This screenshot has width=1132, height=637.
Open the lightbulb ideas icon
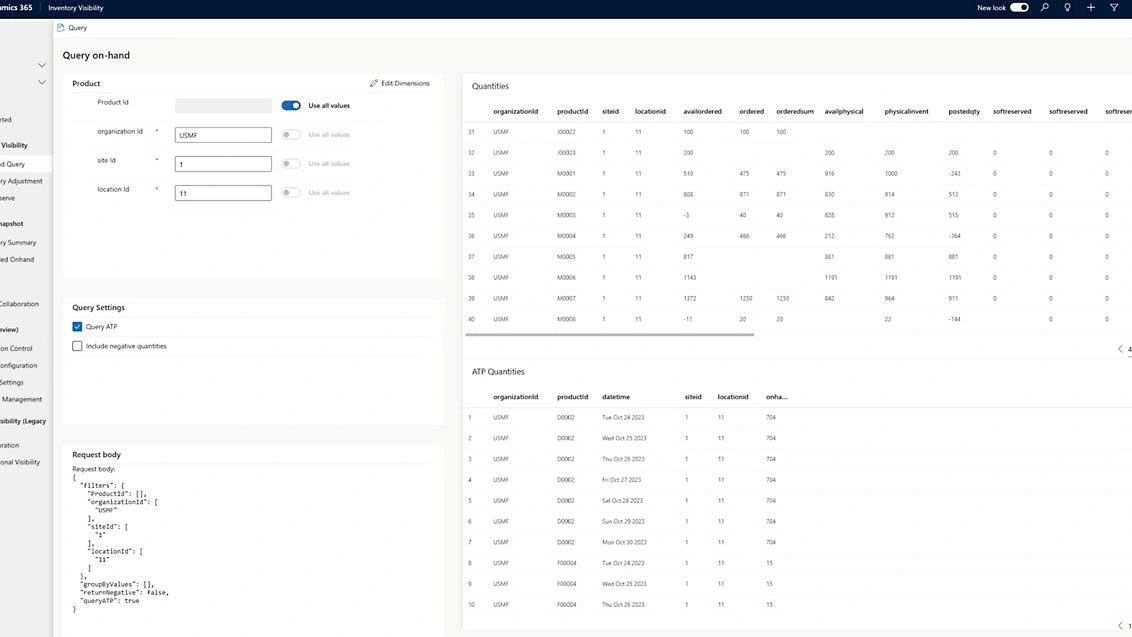click(x=1068, y=8)
